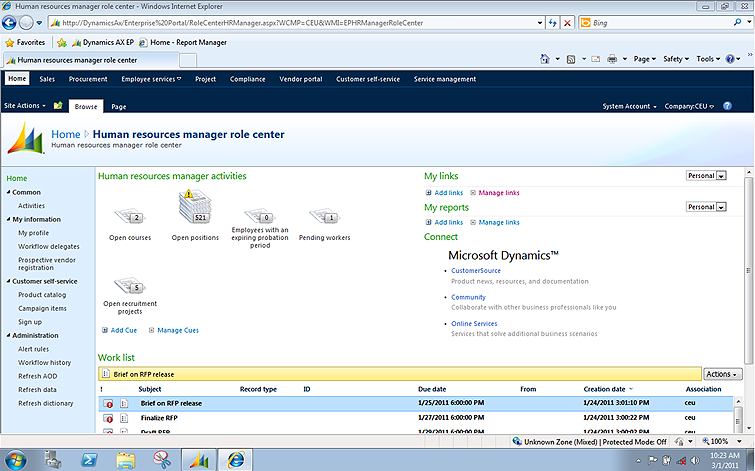Image resolution: width=755 pixels, height=471 pixels.
Task: Click the IE Home toolbar icon
Action: [545, 59]
